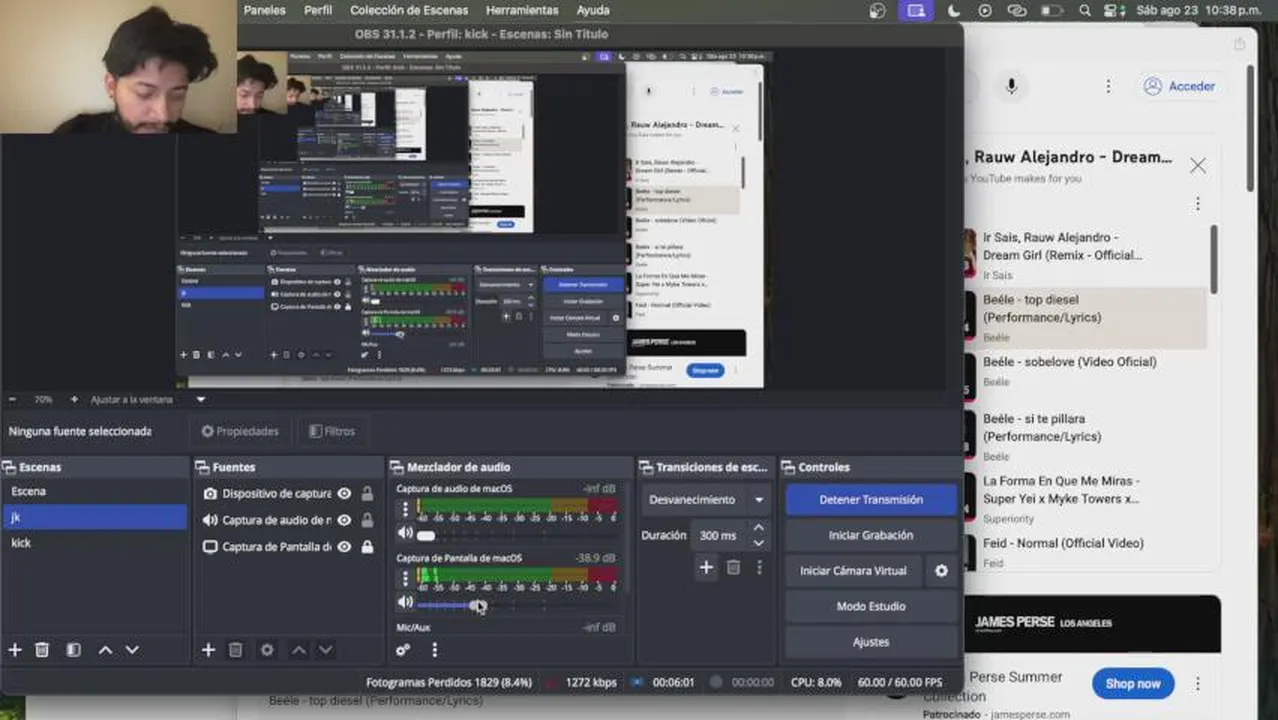Open source properties gear in Fuentes panel
1278x720 pixels.
267,650
